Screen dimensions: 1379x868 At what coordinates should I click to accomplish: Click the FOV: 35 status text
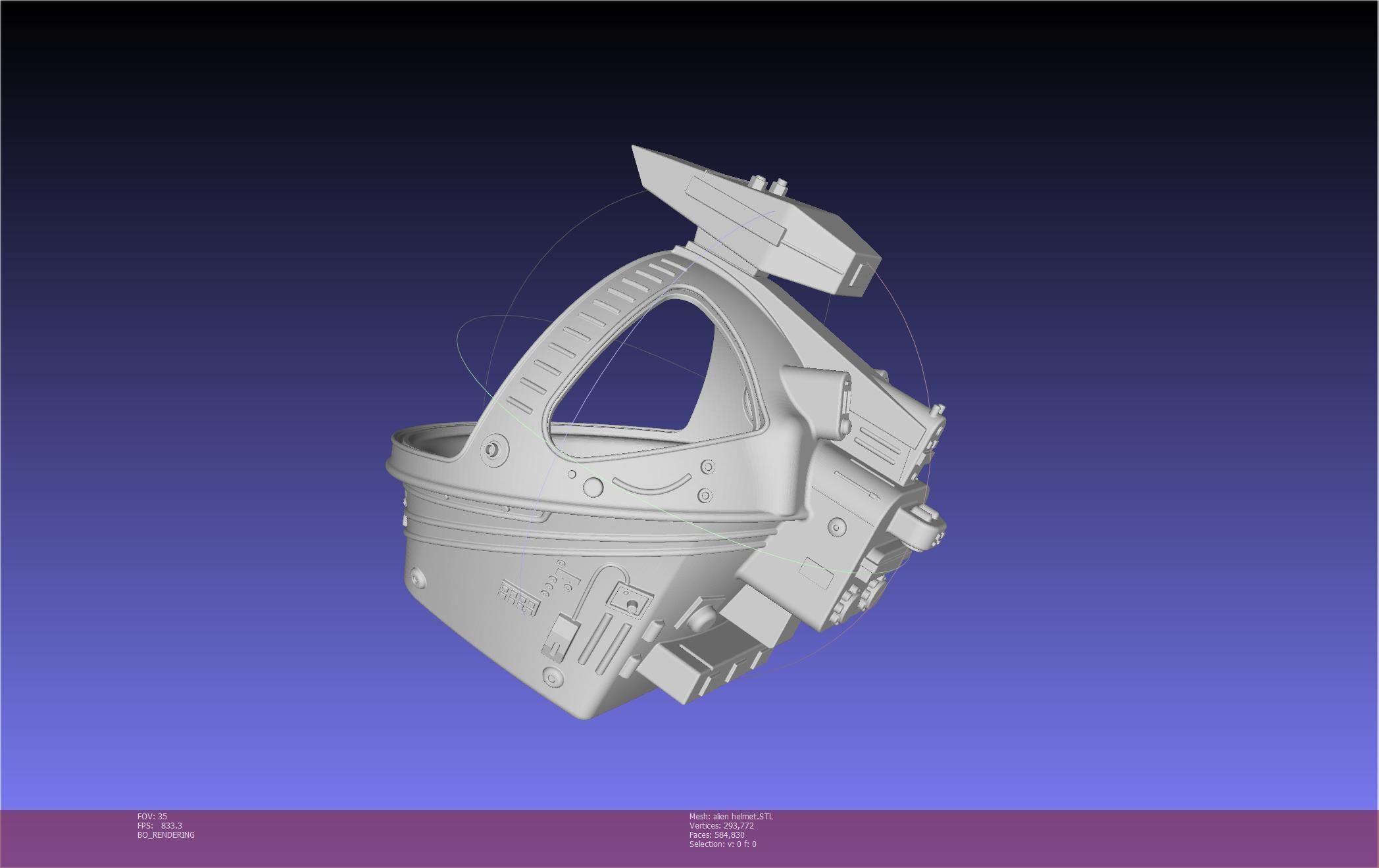click(152, 816)
